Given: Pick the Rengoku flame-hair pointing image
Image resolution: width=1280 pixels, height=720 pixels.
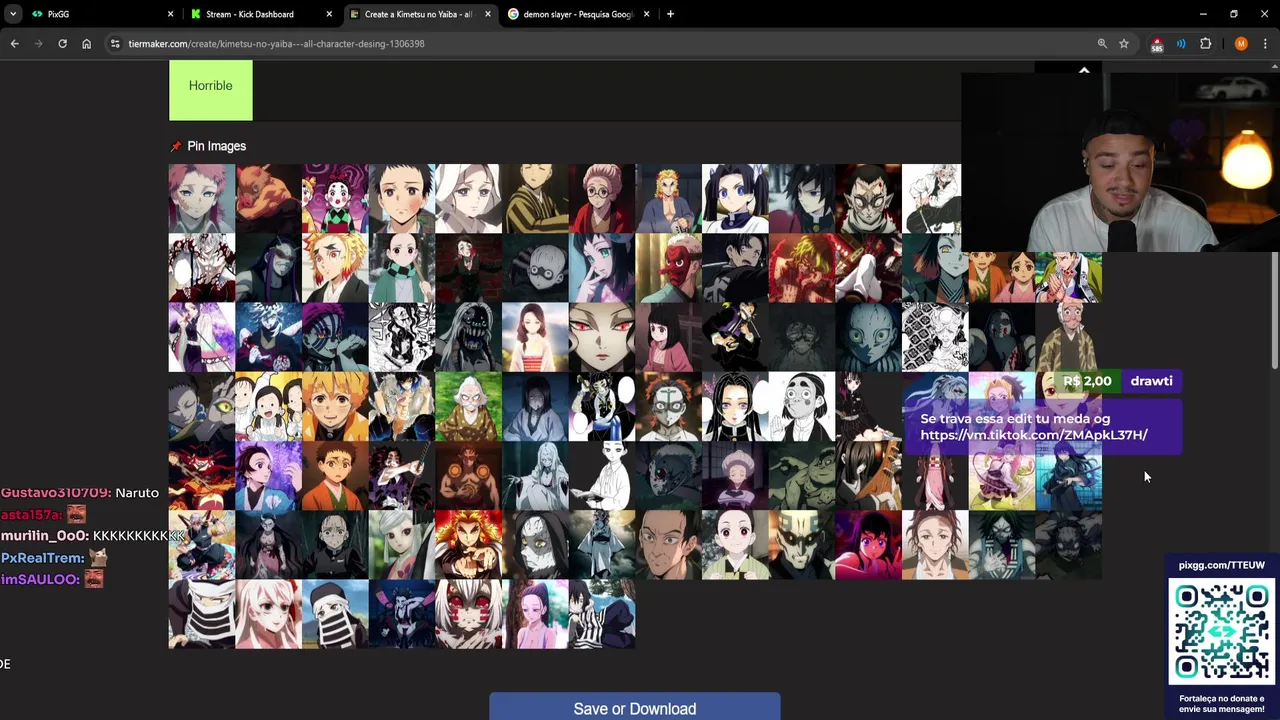Looking at the screenshot, I should pyautogui.click(x=468, y=546).
